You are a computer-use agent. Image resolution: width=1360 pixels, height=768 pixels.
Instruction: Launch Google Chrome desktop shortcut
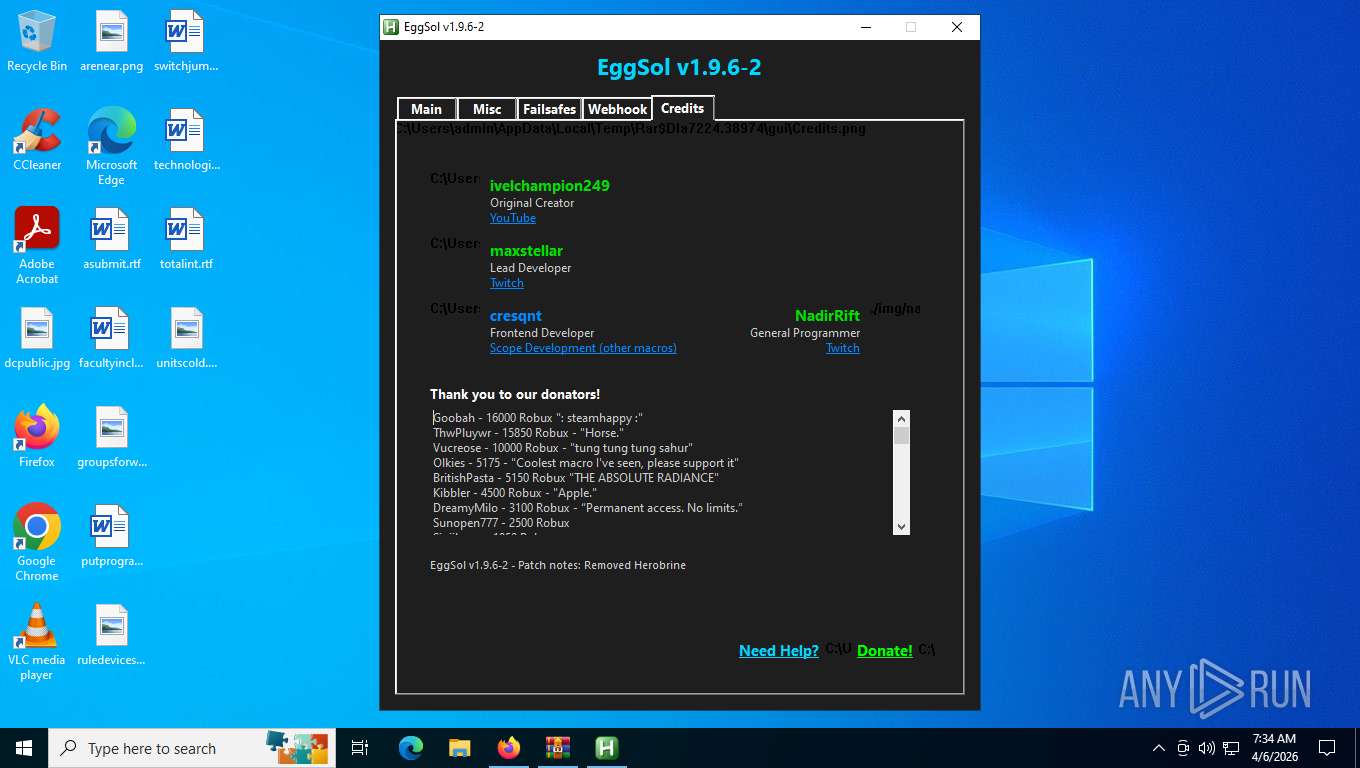pos(37,543)
